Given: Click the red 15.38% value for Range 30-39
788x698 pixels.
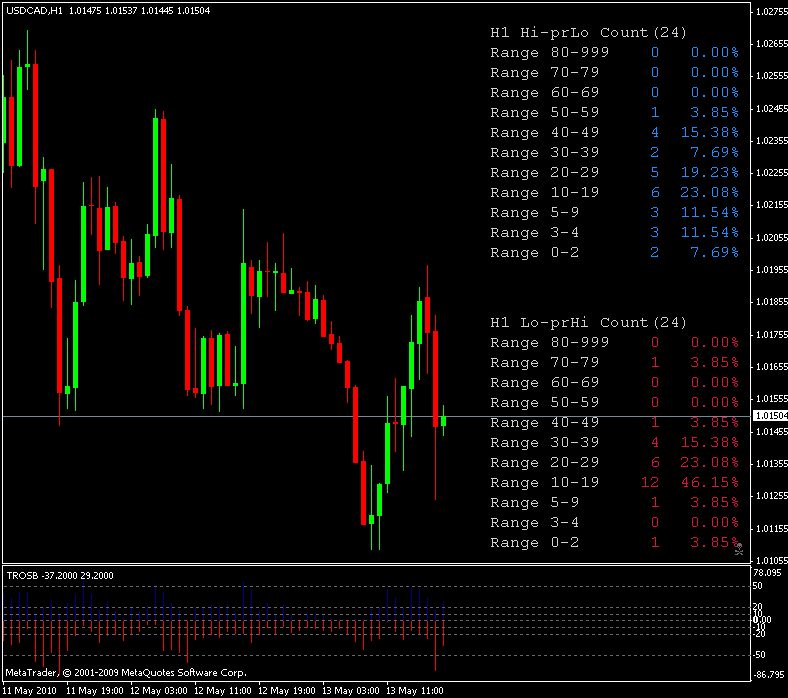Looking at the screenshot, I should 710,443.
